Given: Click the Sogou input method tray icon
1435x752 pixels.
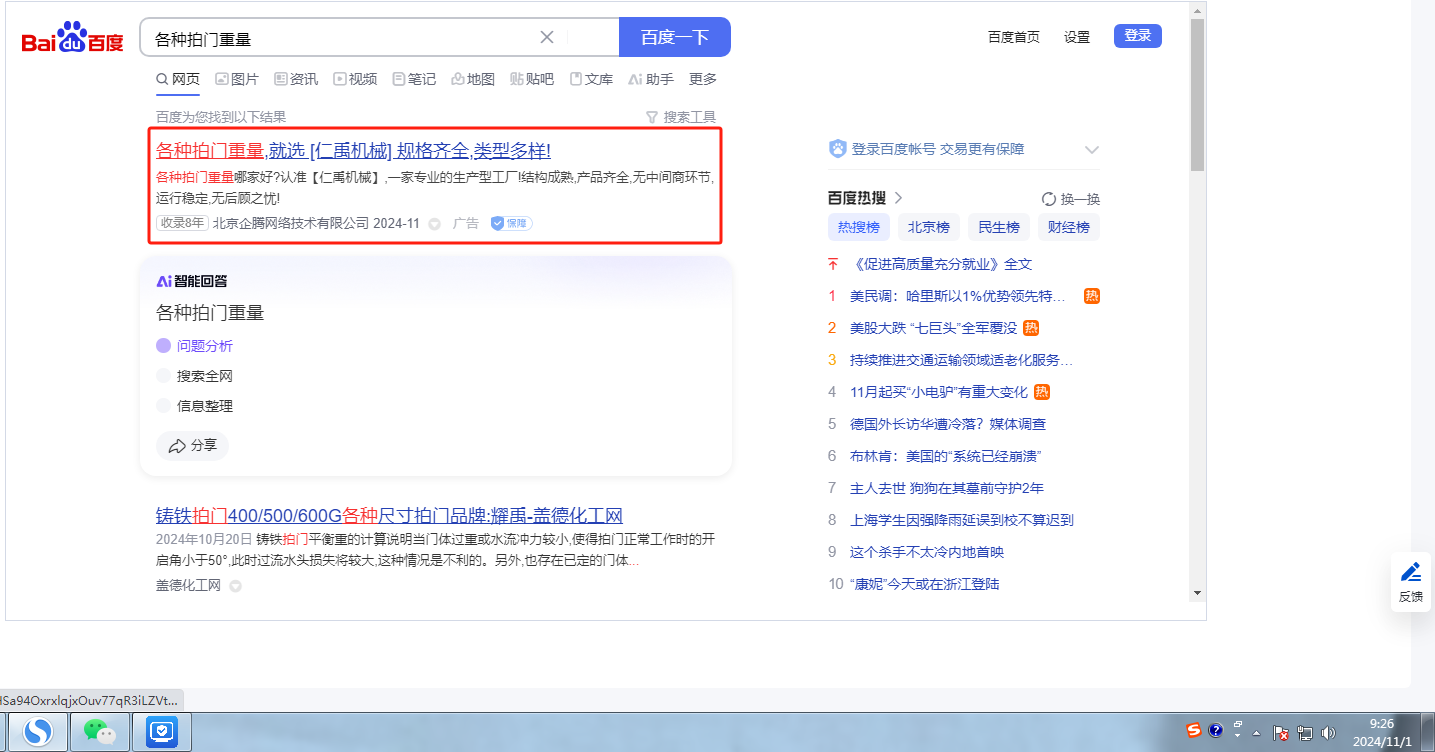Looking at the screenshot, I should click(1193, 730).
